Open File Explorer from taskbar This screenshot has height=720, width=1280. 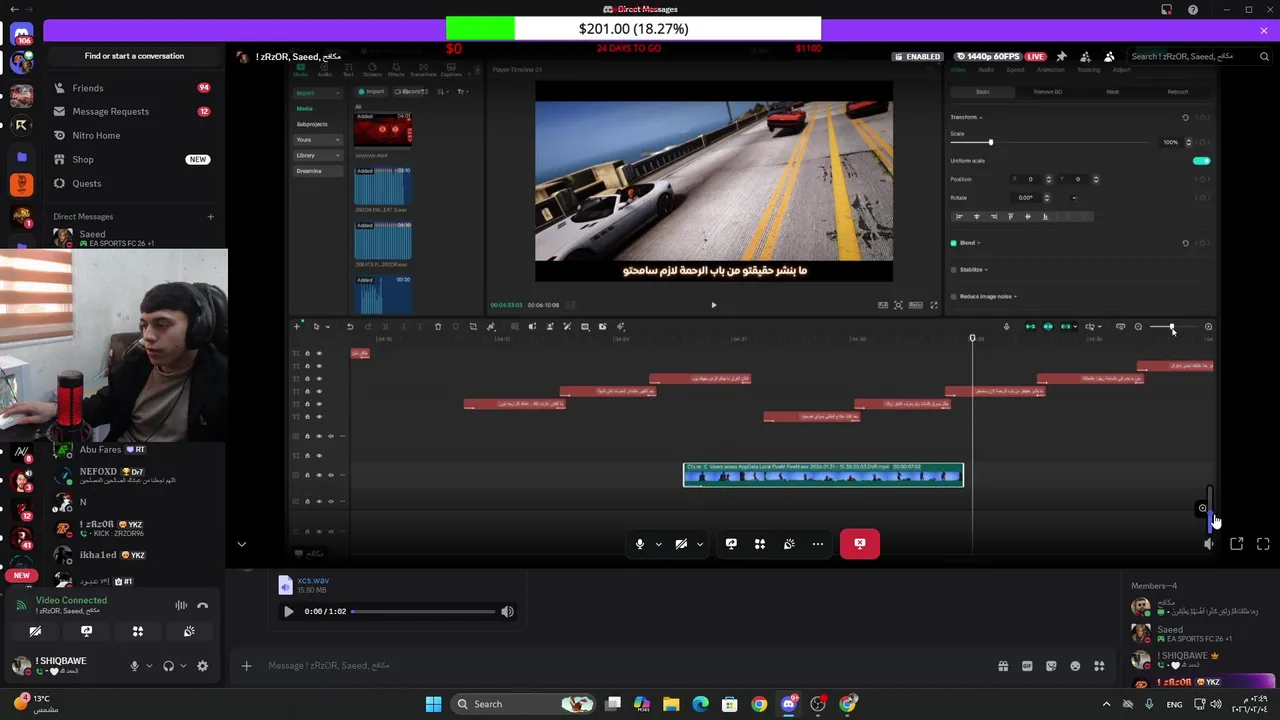pyautogui.click(x=671, y=704)
